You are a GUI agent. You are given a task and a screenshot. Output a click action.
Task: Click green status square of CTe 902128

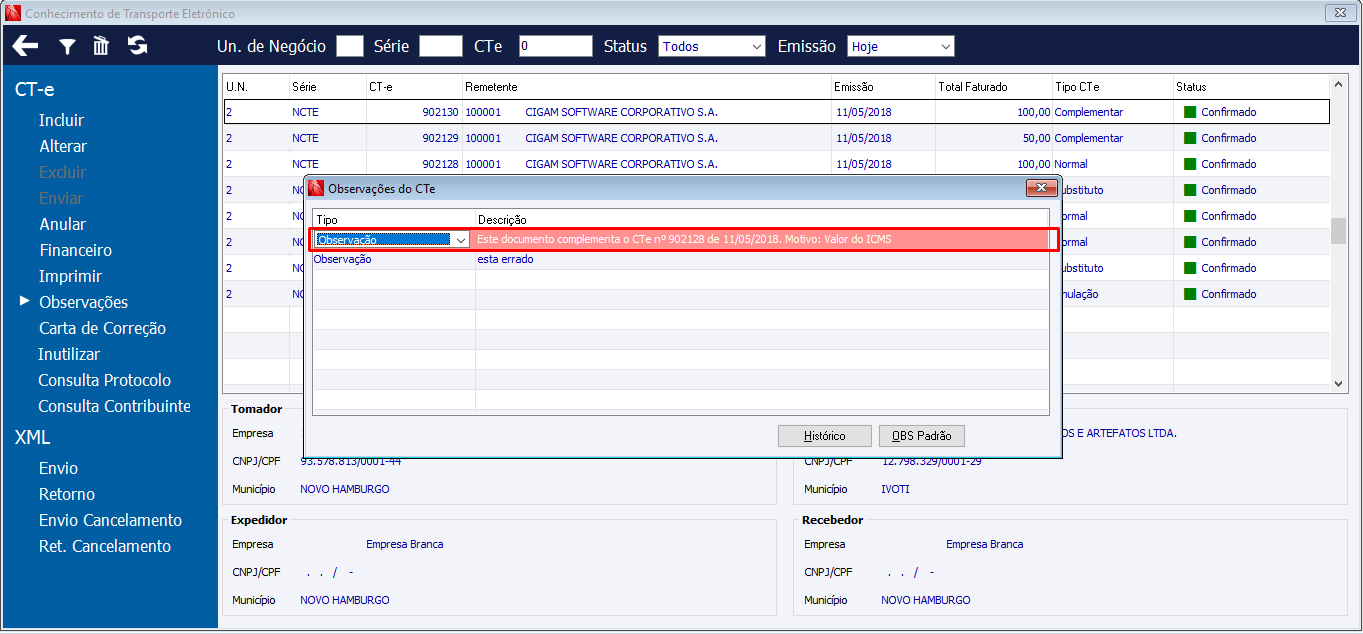pos(1190,164)
